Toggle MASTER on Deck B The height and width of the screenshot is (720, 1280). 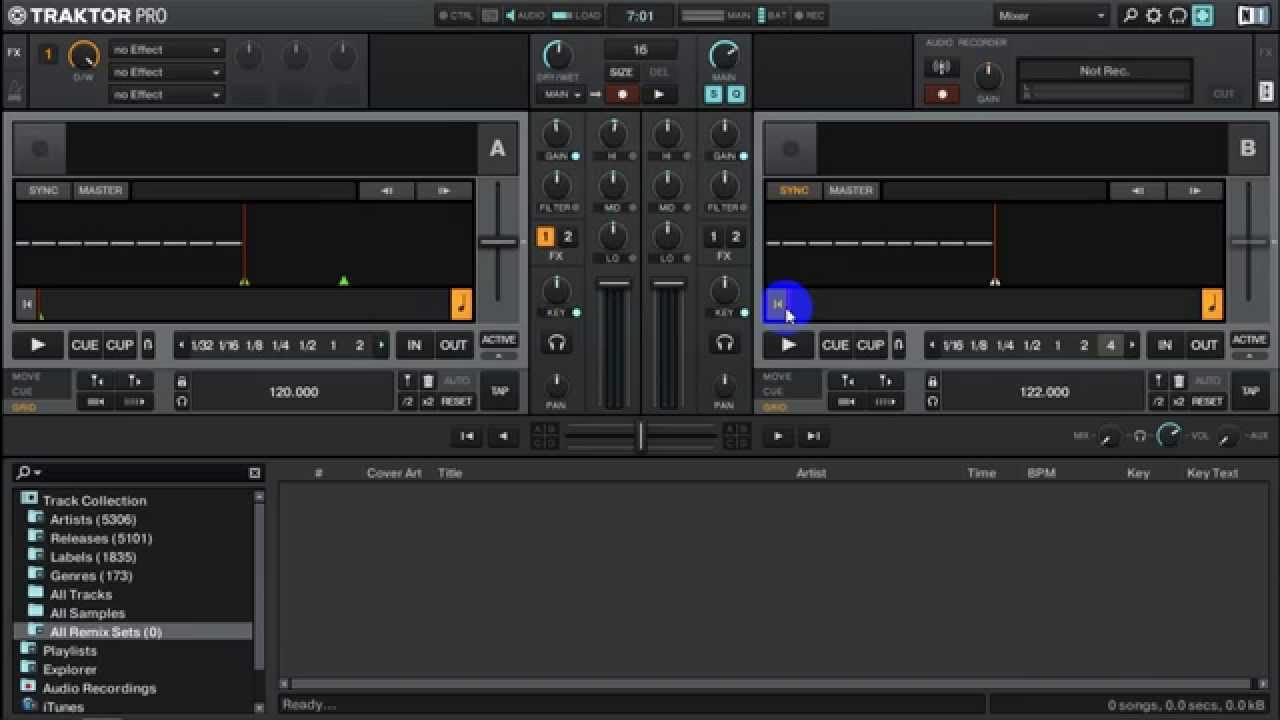851,190
